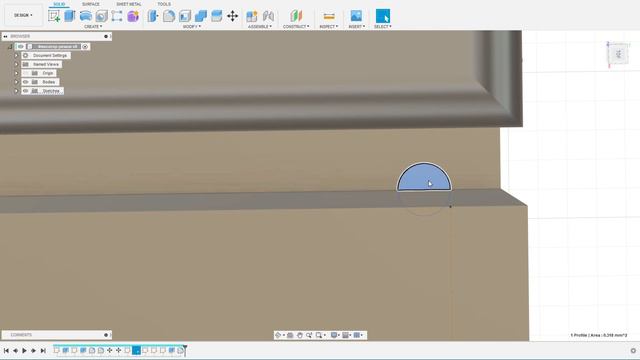This screenshot has height=360, width=640.
Task: Jump timeline to the end
Action: (43, 351)
